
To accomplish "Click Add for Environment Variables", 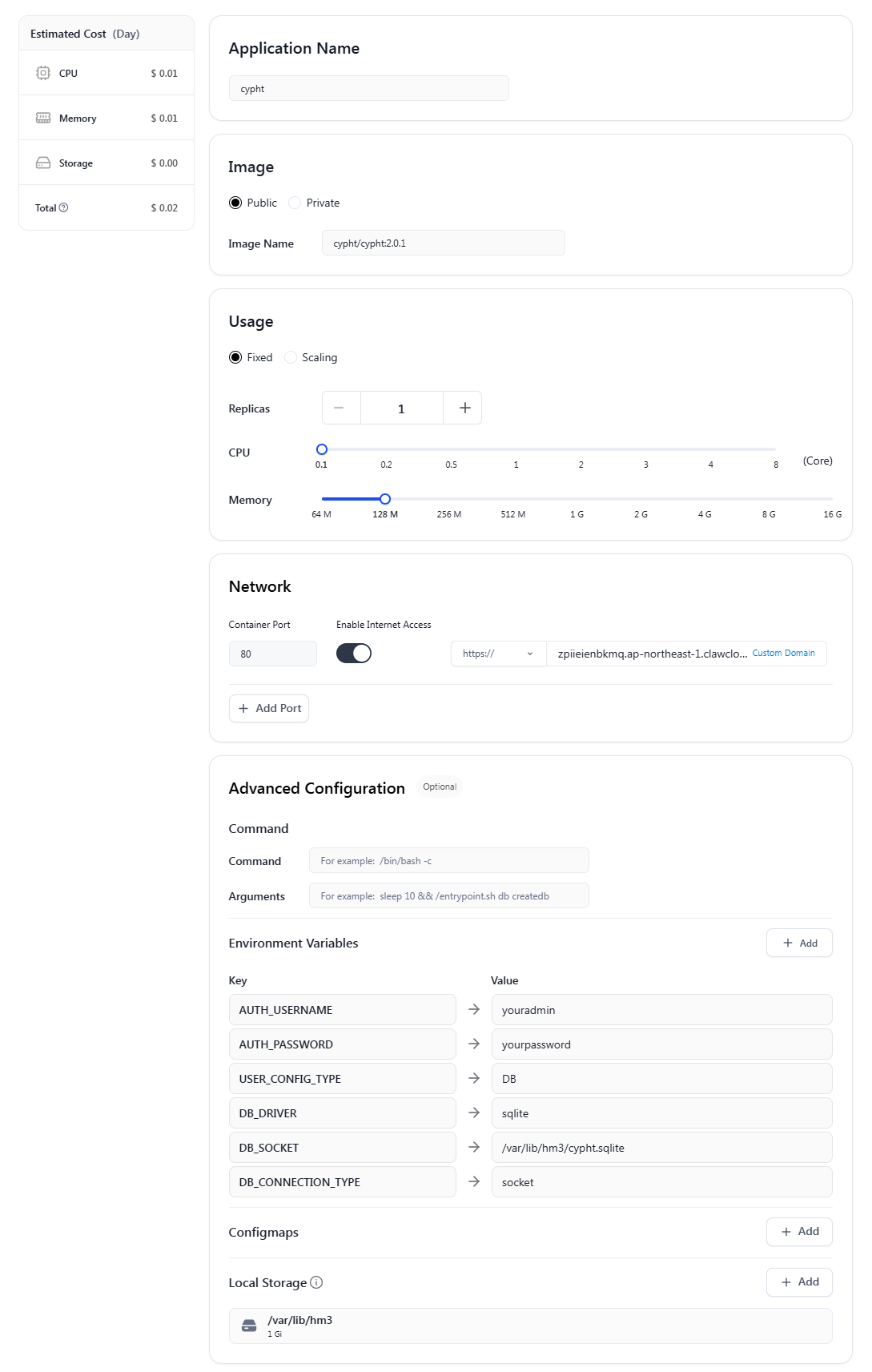I will click(799, 943).
